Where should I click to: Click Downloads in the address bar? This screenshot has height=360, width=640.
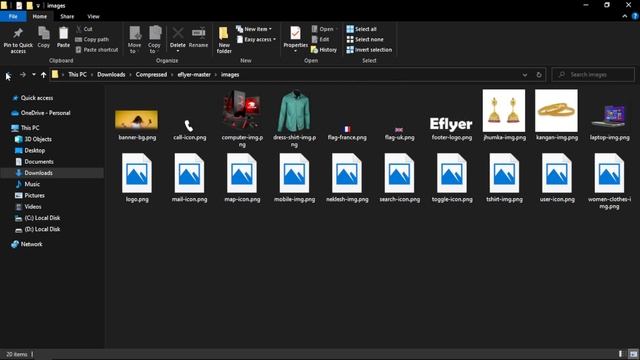click(x=111, y=75)
